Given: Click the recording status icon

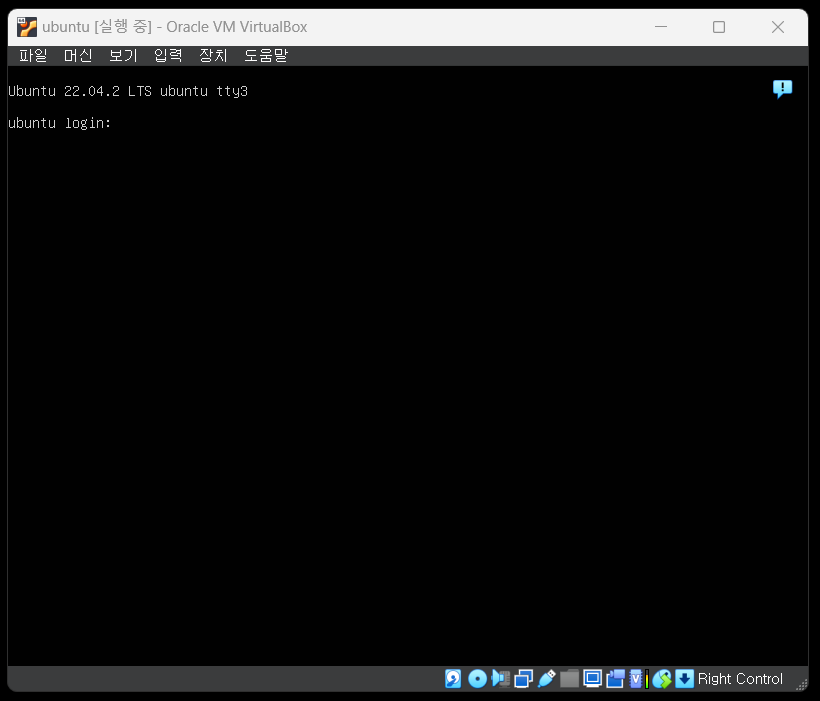Looking at the screenshot, I should pyautogui.click(x=616, y=679).
